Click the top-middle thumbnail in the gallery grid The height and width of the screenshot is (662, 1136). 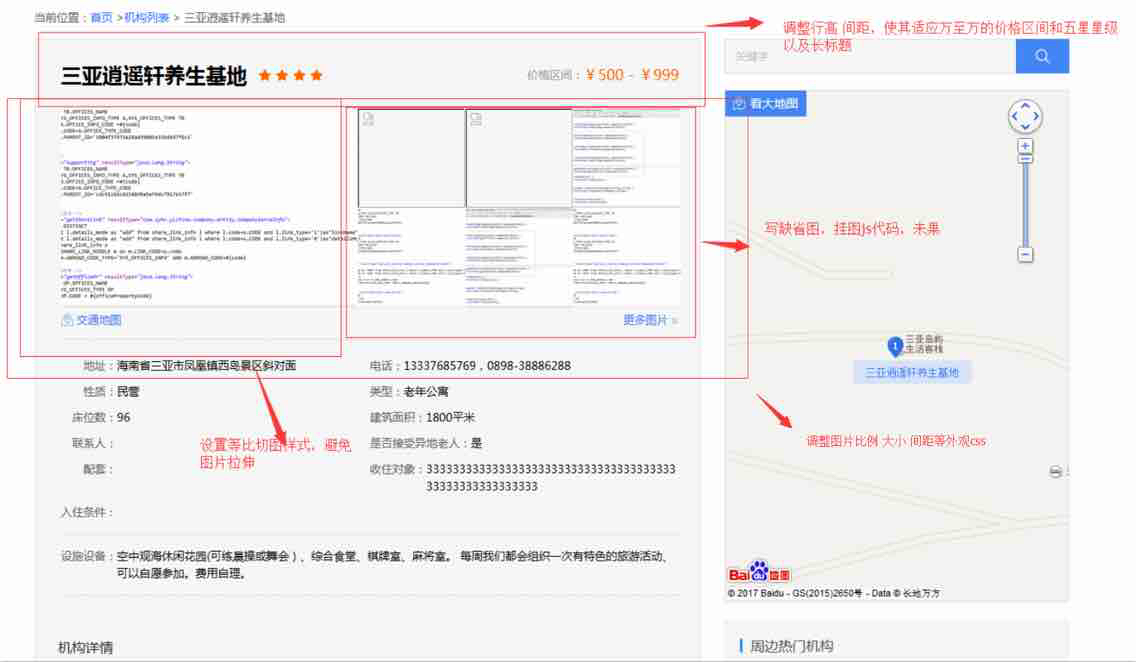(517, 157)
